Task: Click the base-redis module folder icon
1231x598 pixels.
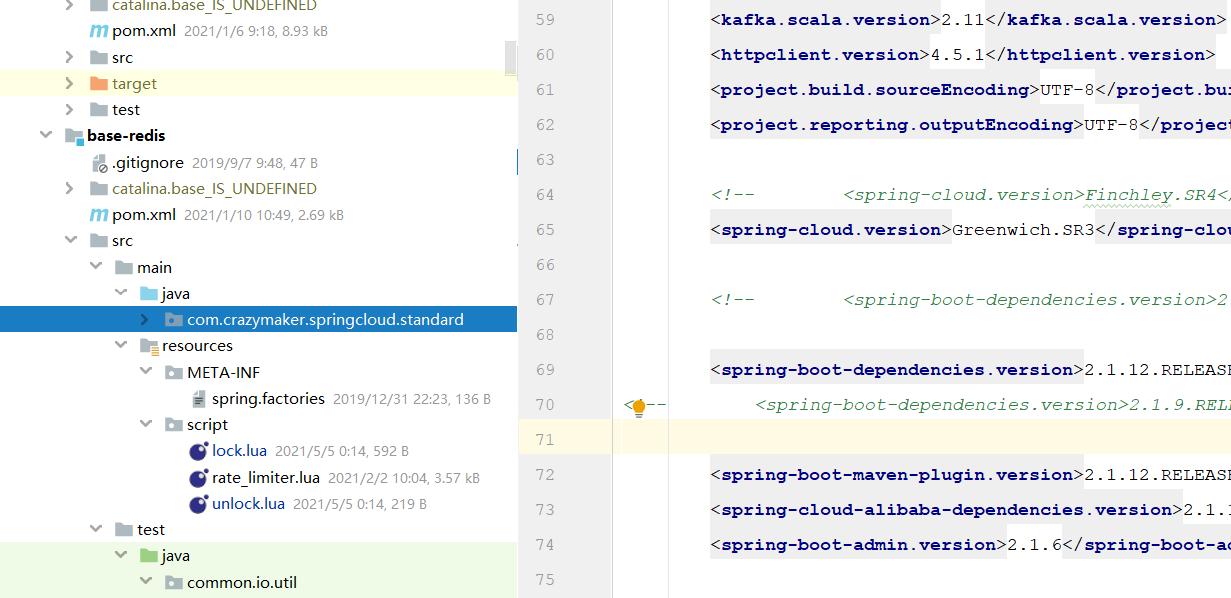Action: [74, 136]
